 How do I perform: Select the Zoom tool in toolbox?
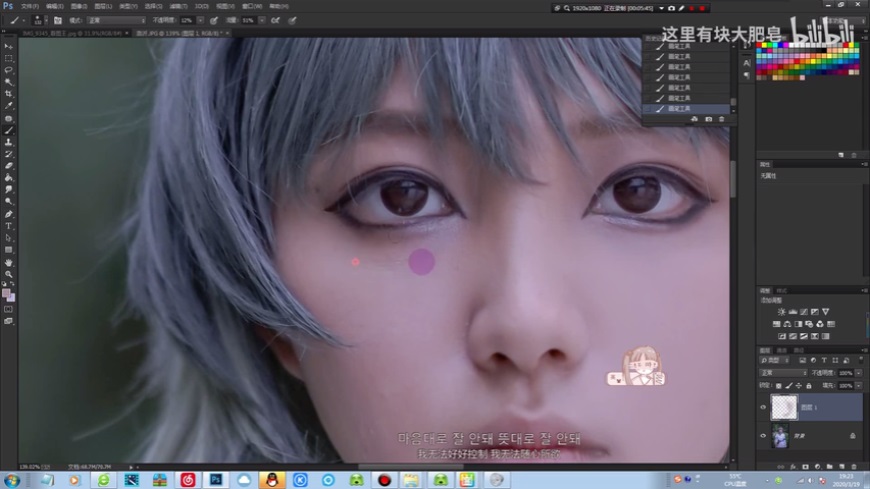point(8,274)
